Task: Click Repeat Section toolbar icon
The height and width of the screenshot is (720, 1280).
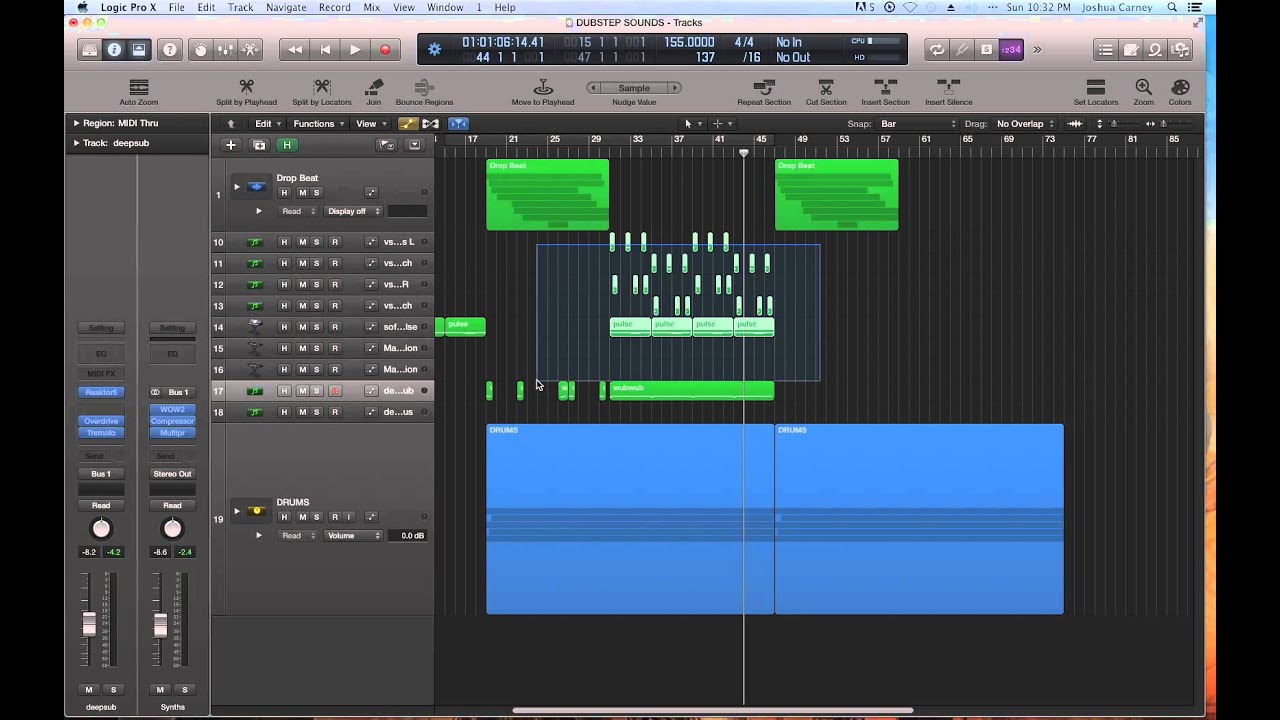Action: click(x=764, y=88)
